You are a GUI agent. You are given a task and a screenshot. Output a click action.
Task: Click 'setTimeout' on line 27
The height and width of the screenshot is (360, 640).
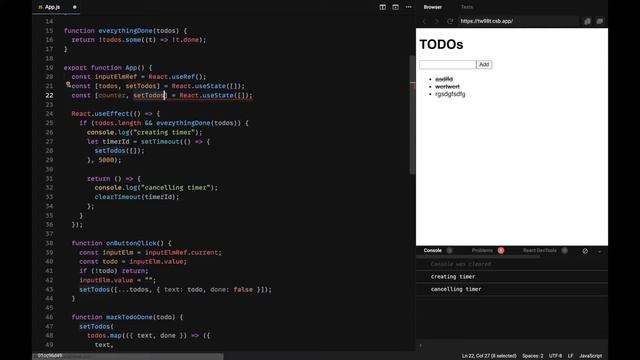[x=160, y=142]
